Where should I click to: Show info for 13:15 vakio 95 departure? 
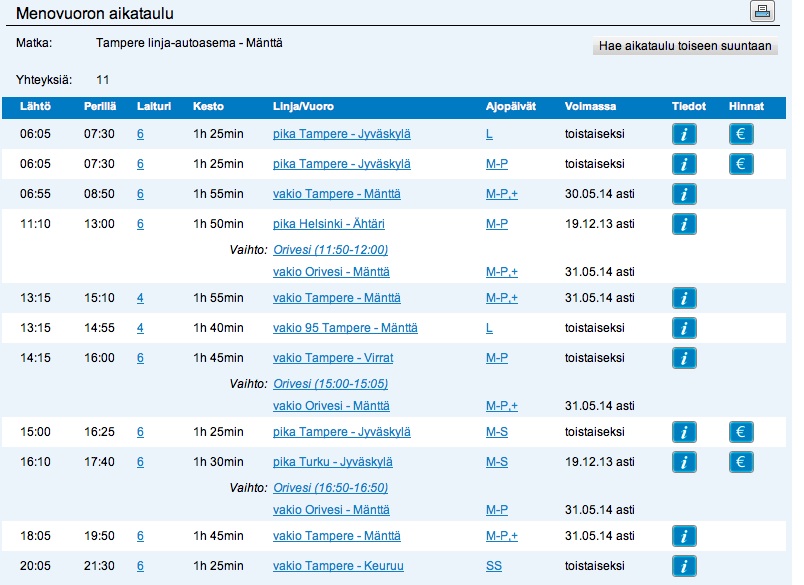click(x=684, y=328)
